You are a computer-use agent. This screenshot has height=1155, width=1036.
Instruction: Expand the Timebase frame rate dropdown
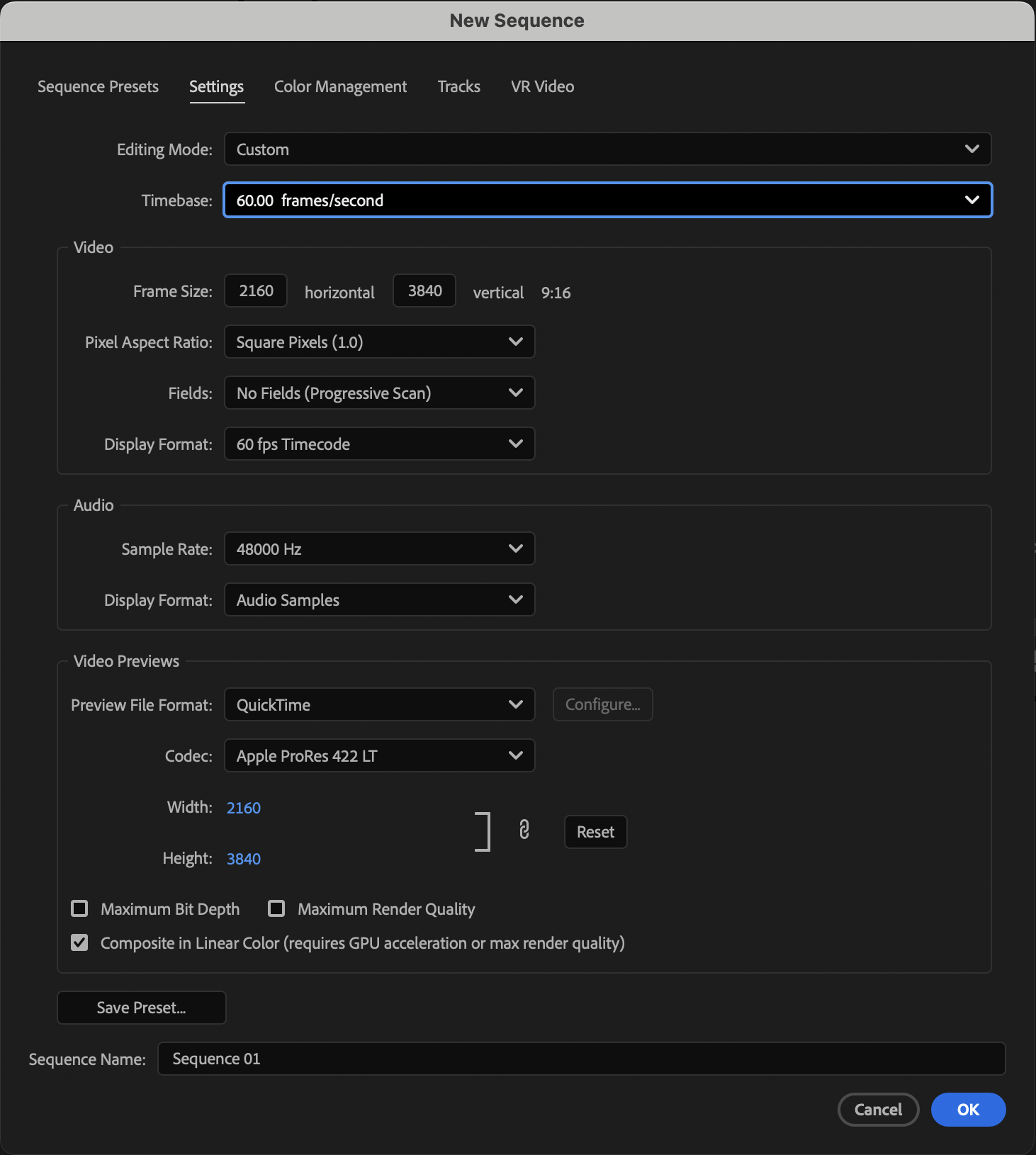pyautogui.click(x=607, y=201)
